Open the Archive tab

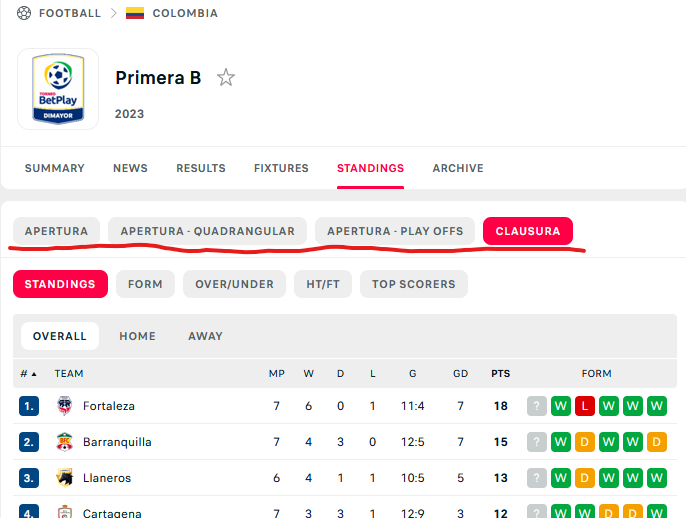(x=458, y=168)
